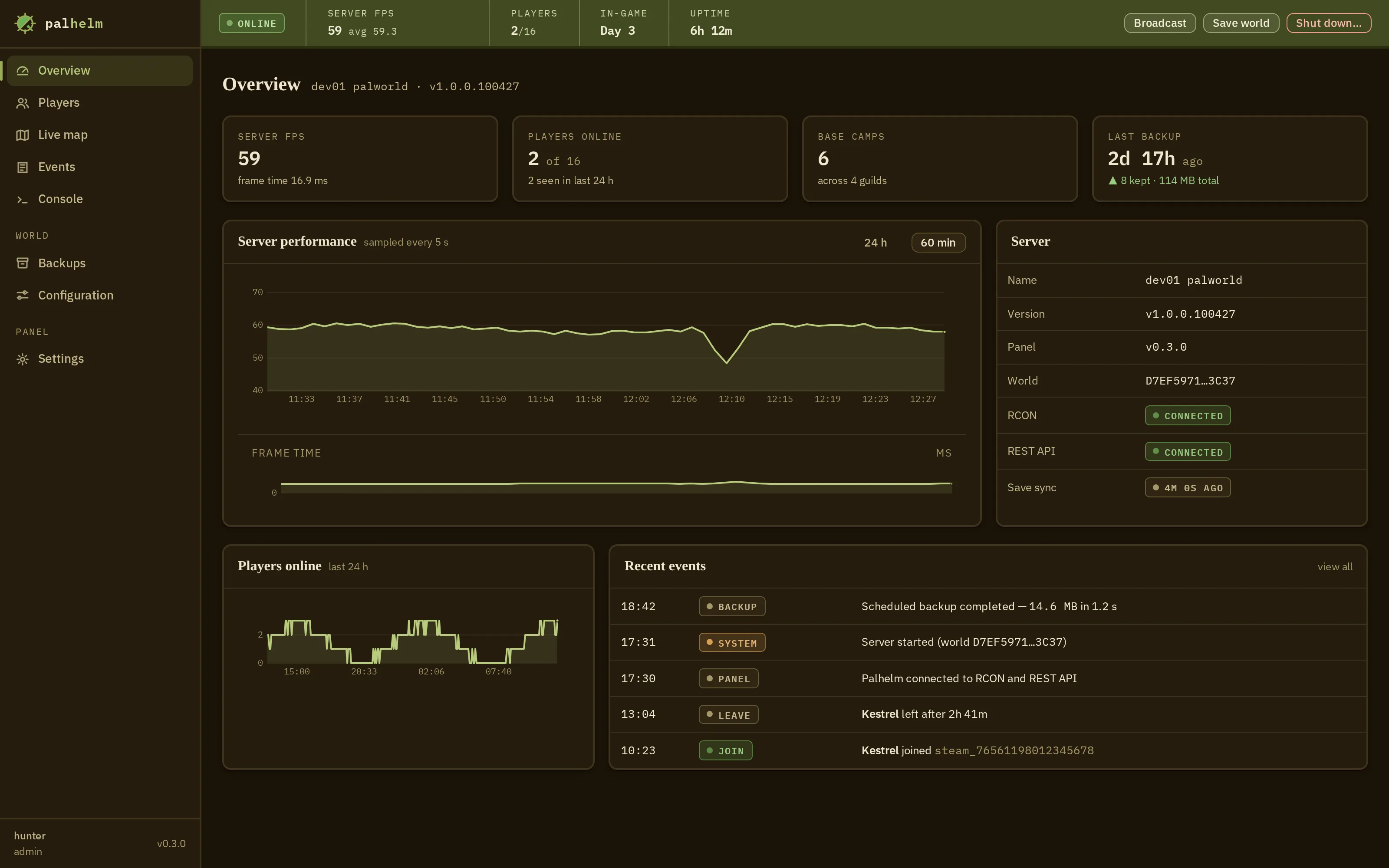Click the BACKUP event tag at 18:42
Viewport: 1389px width, 868px height.
point(732,606)
